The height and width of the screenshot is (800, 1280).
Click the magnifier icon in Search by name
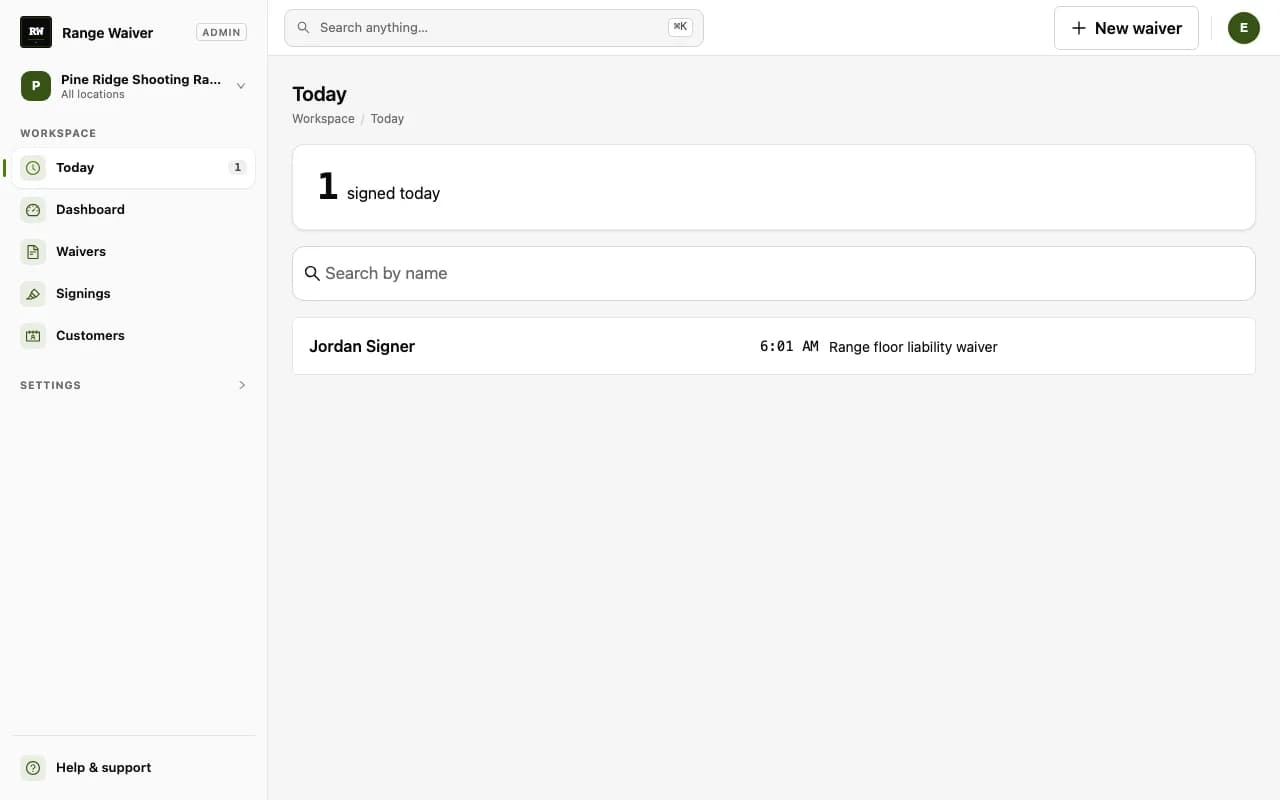click(312, 273)
